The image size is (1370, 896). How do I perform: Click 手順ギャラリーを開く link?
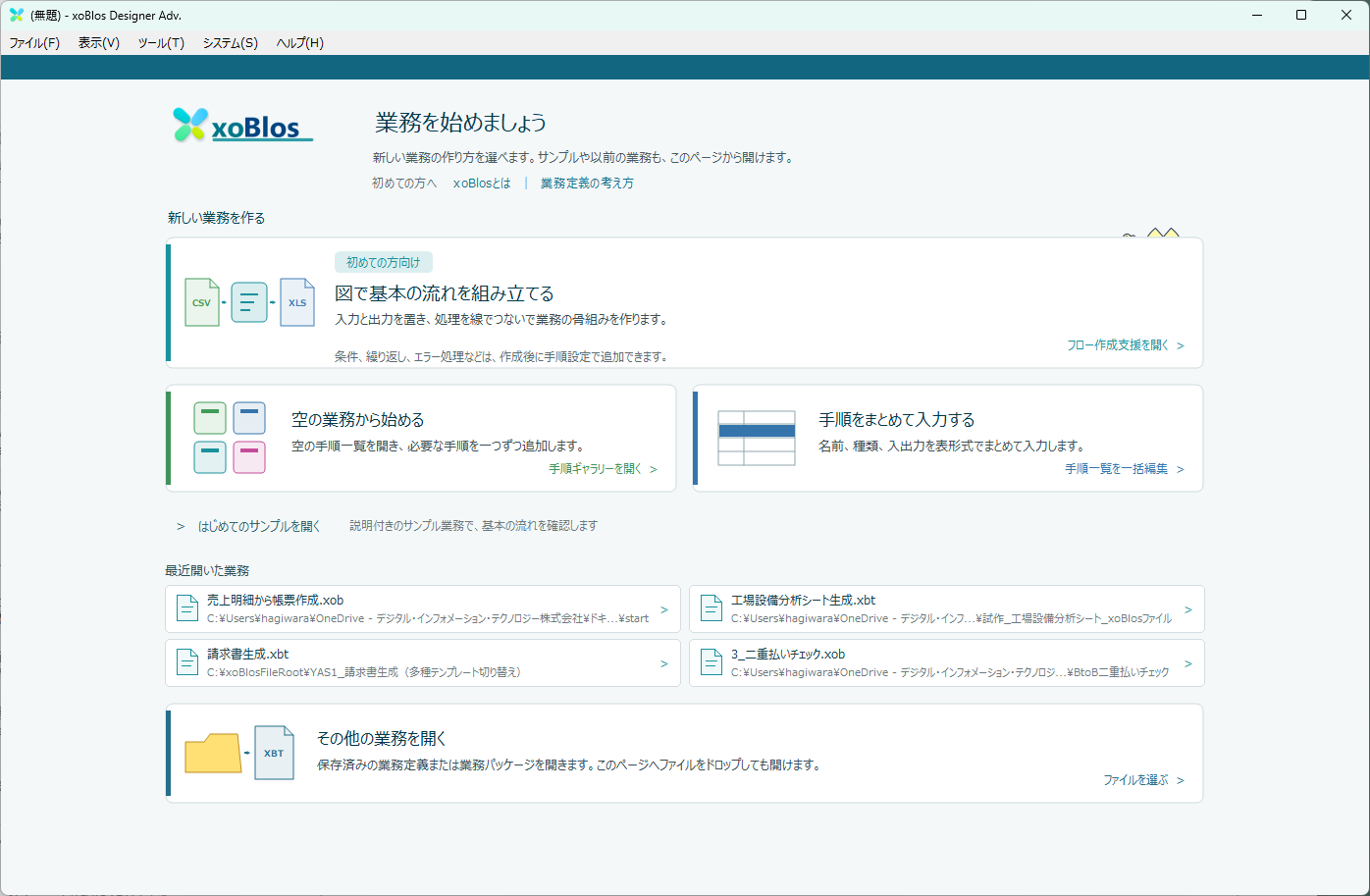tap(603, 469)
